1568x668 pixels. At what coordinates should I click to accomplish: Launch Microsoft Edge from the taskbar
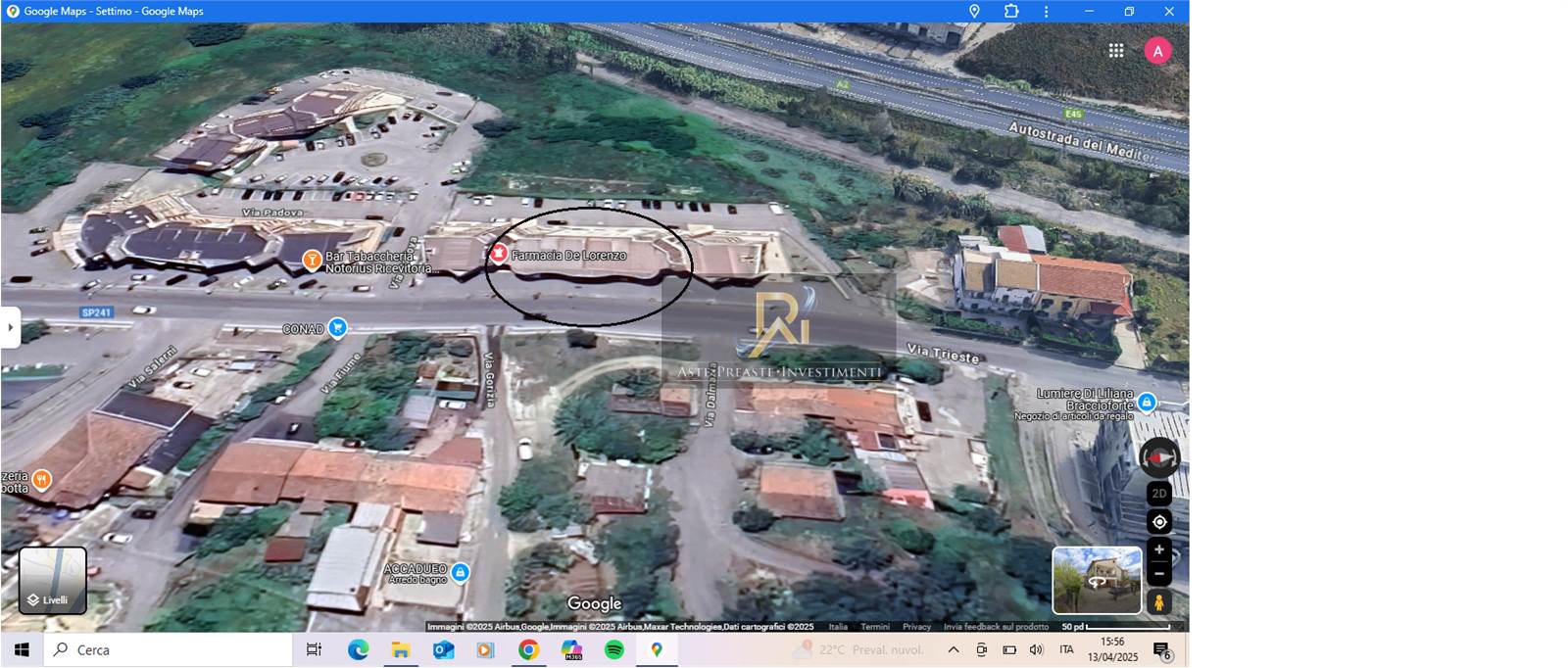coord(358,649)
